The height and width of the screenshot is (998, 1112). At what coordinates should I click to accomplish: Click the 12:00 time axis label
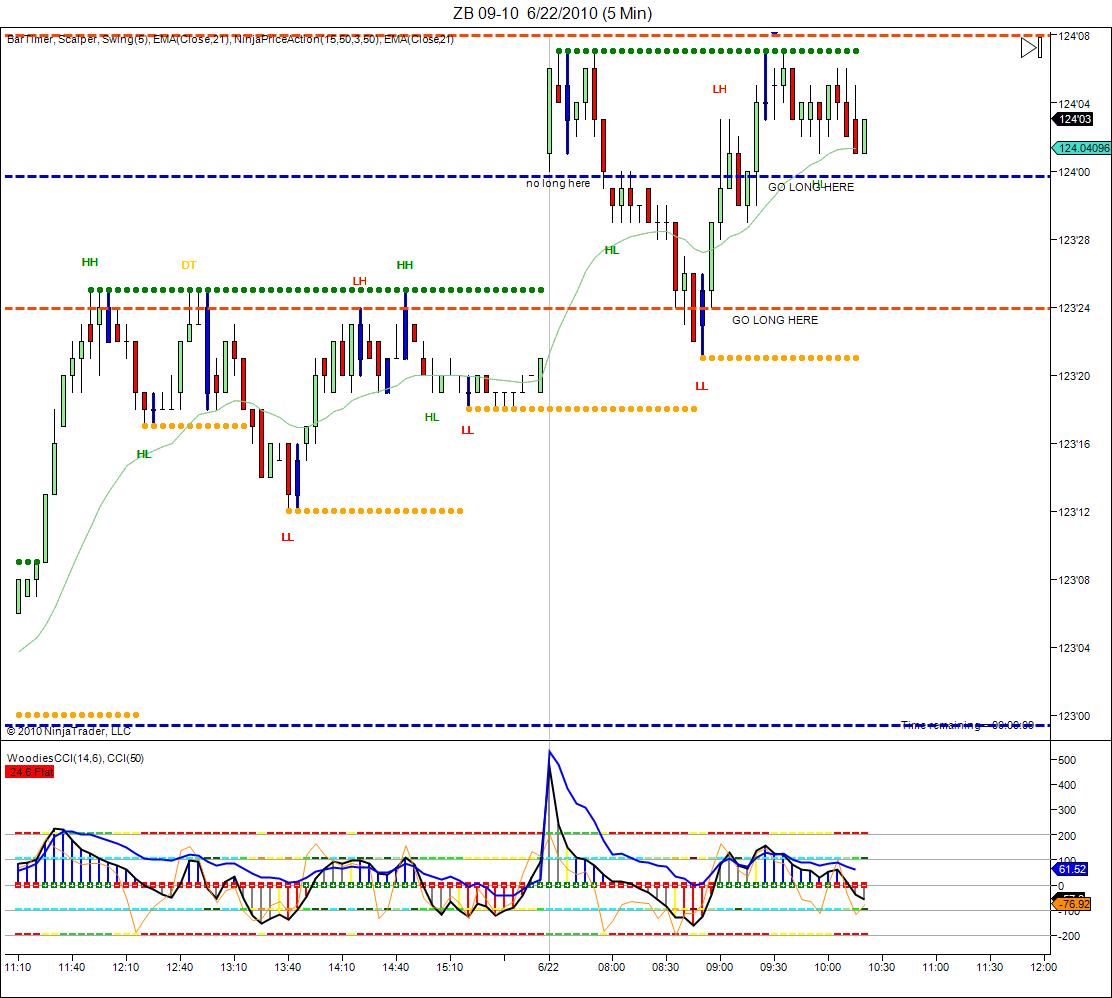click(1043, 967)
